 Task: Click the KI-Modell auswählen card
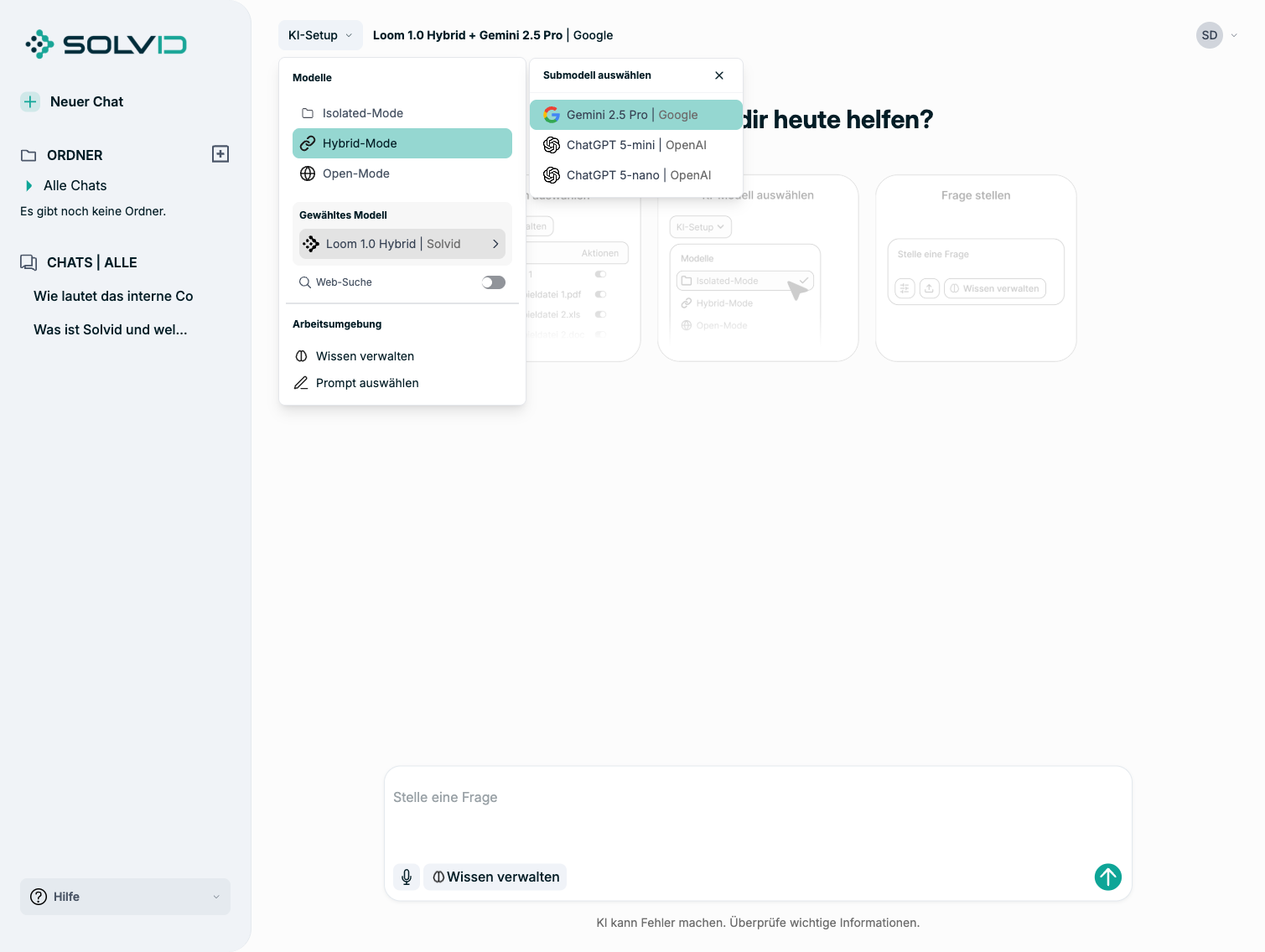758,268
